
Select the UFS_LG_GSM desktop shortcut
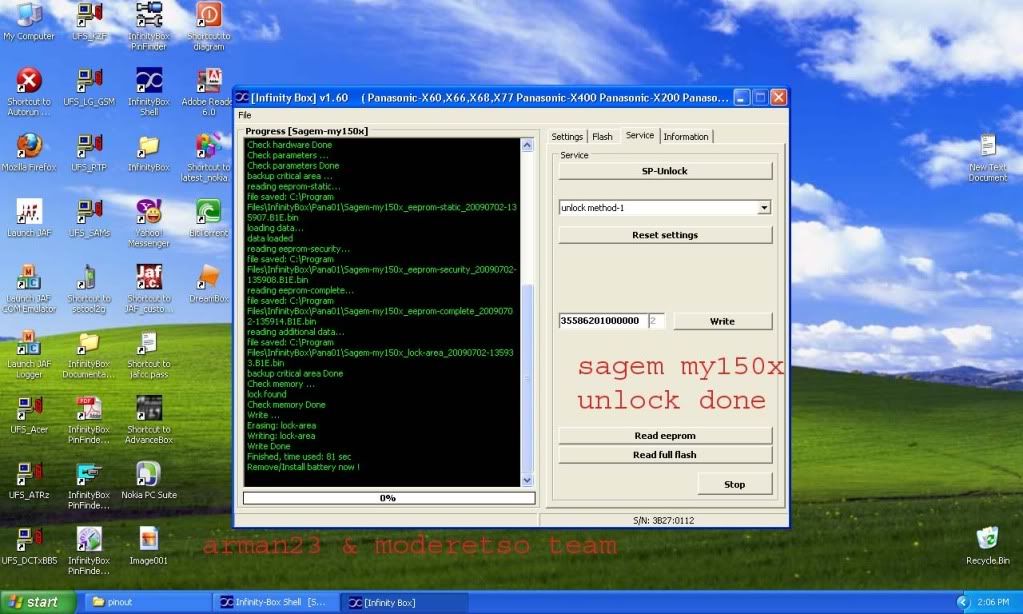(x=89, y=87)
